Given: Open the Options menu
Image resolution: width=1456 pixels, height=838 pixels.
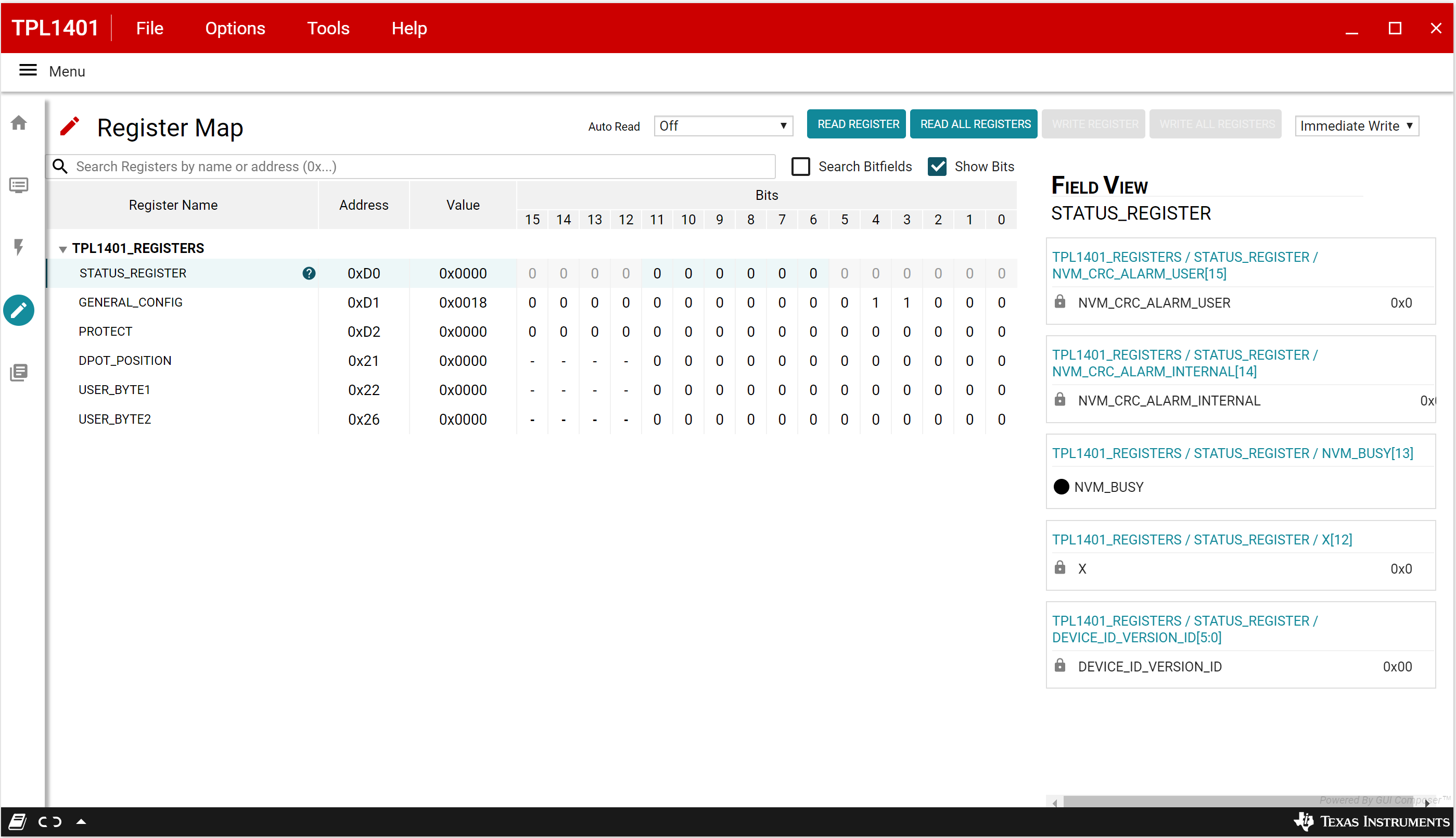Looking at the screenshot, I should coord(235,28).
